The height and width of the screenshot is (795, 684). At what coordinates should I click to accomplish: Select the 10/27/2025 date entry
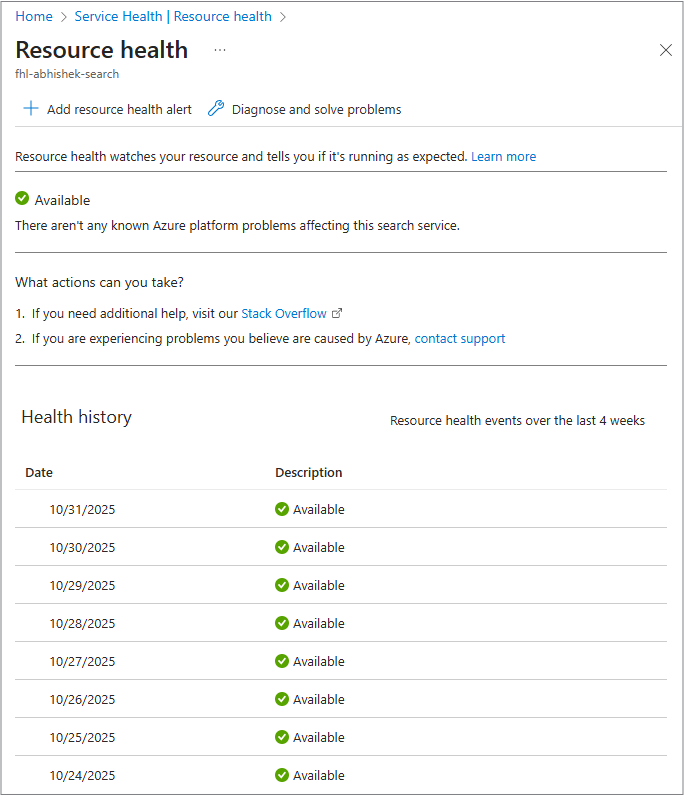[x=82, y=661]
